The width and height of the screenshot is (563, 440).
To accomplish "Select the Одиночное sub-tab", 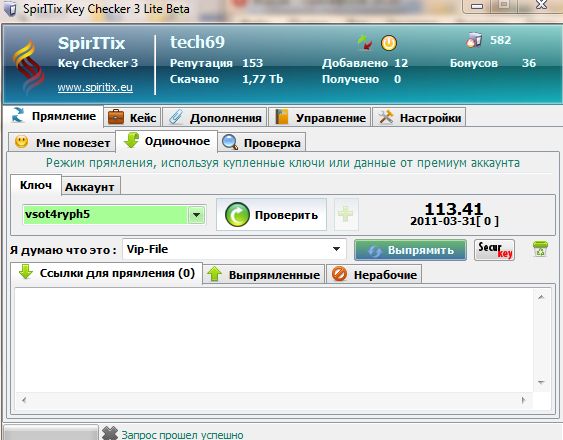I will (x=167, y=141).
